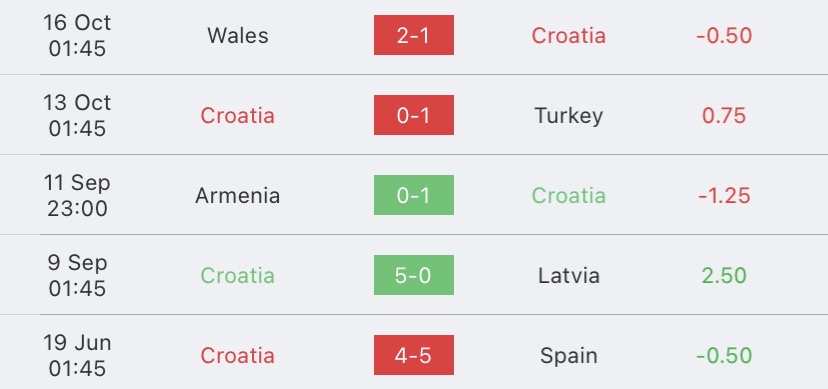Click Croatia in the Turkey match row

pyautogui.click(x=237, y=116)
